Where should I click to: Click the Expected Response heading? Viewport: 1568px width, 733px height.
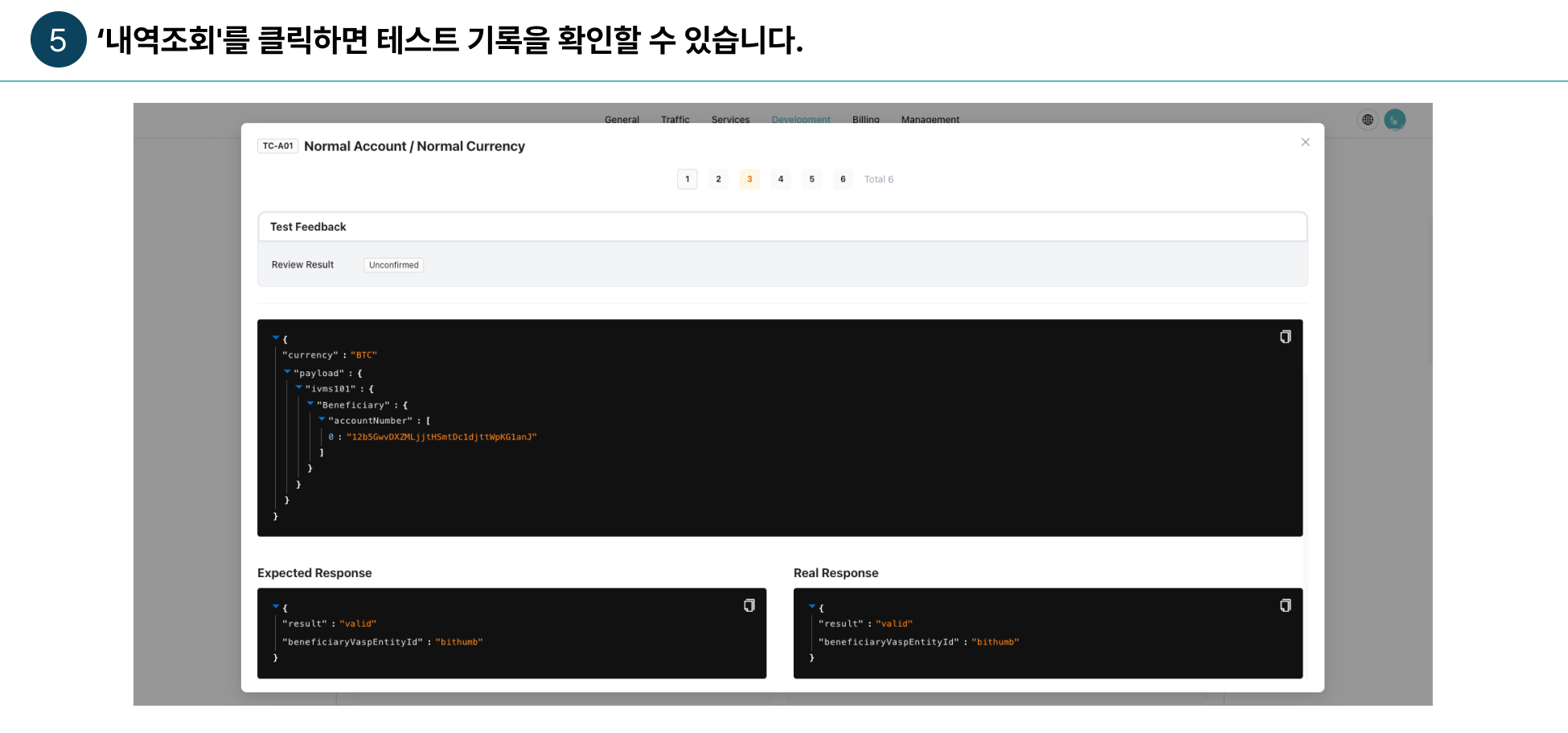(x=314, y=573)
